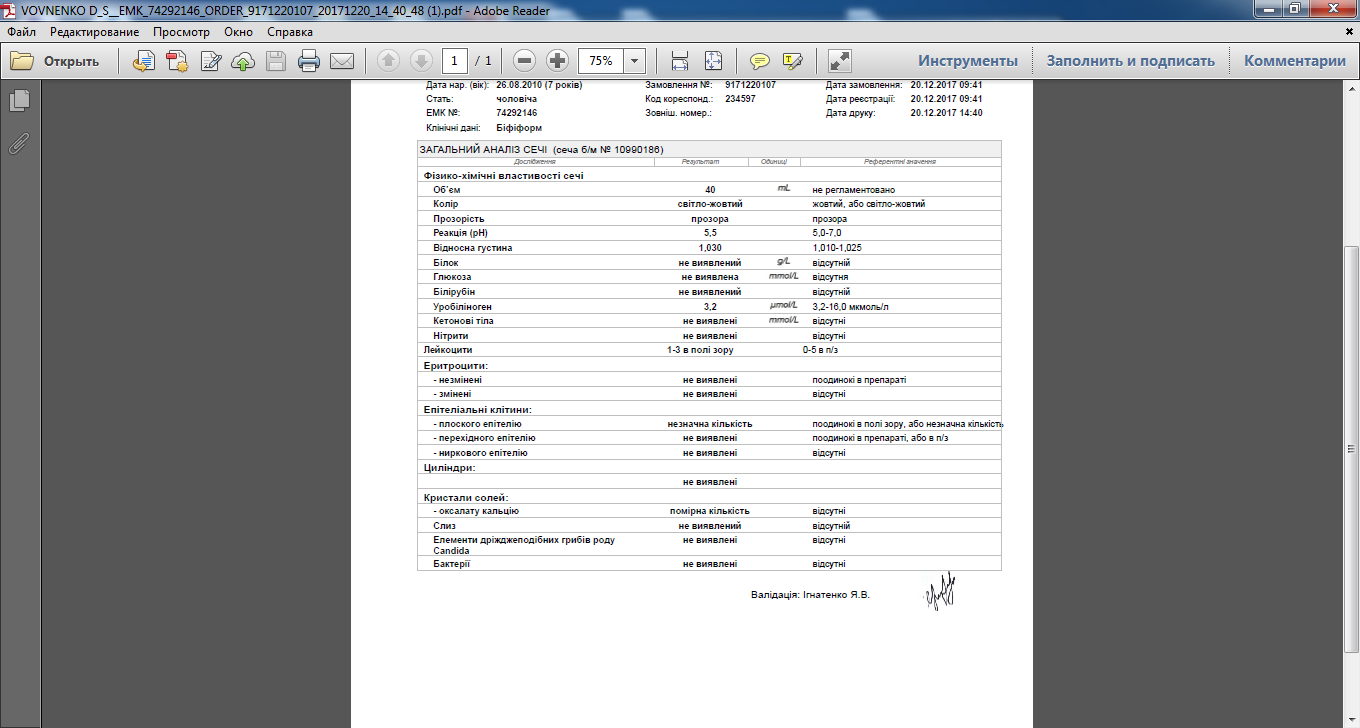Open the Инструменты panel

point(968,61)
